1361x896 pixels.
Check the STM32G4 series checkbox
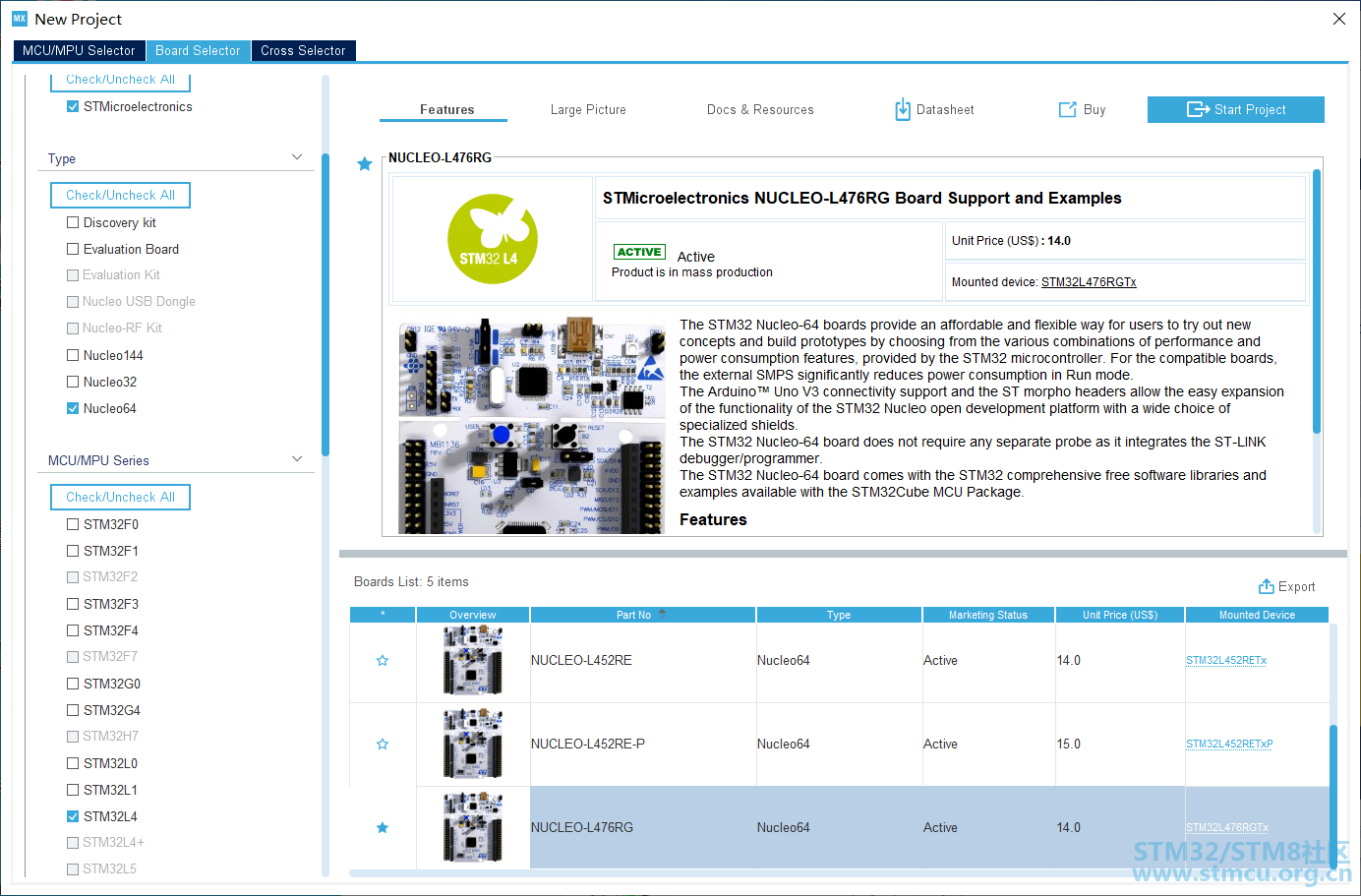pos(73,710)
